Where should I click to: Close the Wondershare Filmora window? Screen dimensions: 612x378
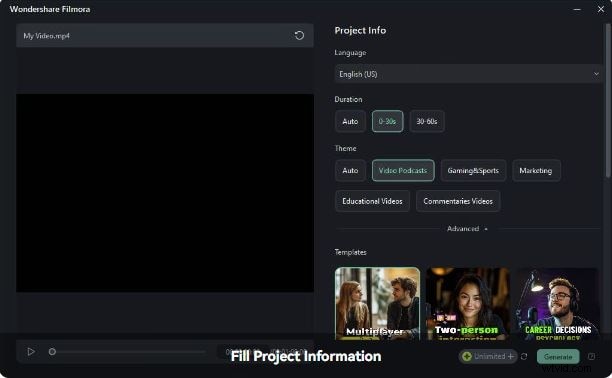tap(601, 9)
